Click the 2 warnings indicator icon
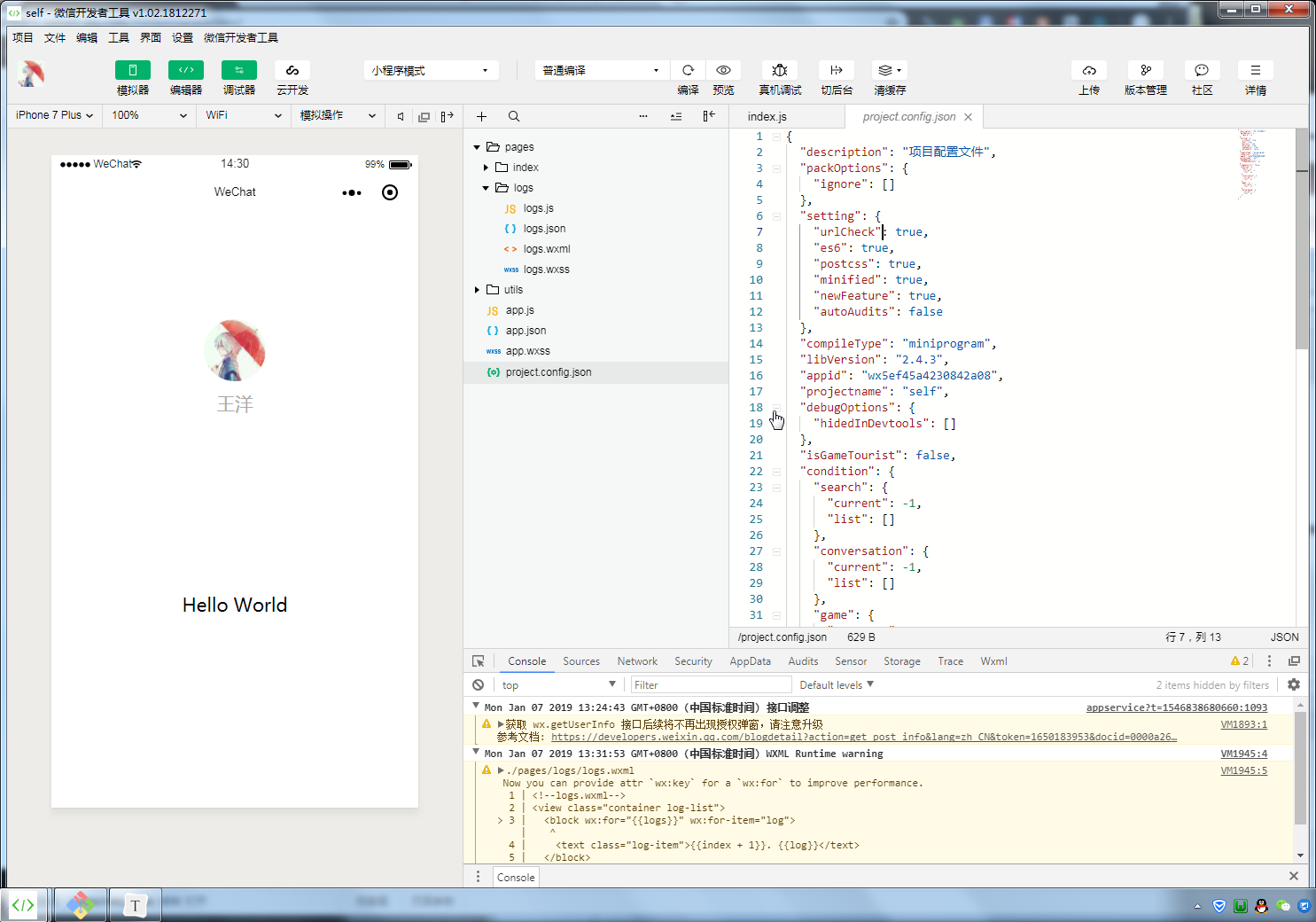 1240,661
